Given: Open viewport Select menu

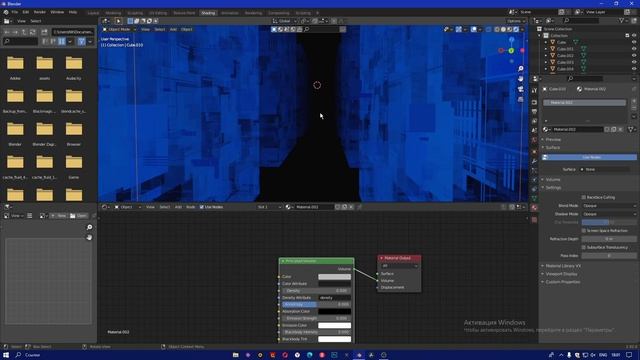Looking at the screenshot, I should (x=160, y=29).
